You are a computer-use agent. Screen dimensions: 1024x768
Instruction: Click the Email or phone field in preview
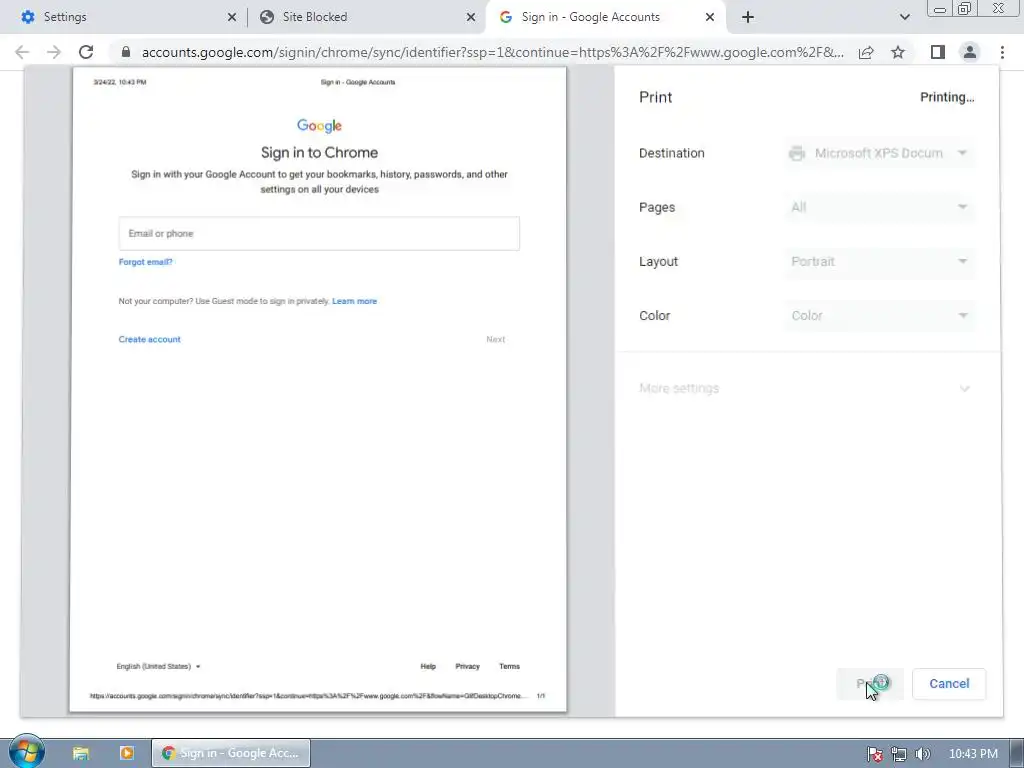(319, 233)
